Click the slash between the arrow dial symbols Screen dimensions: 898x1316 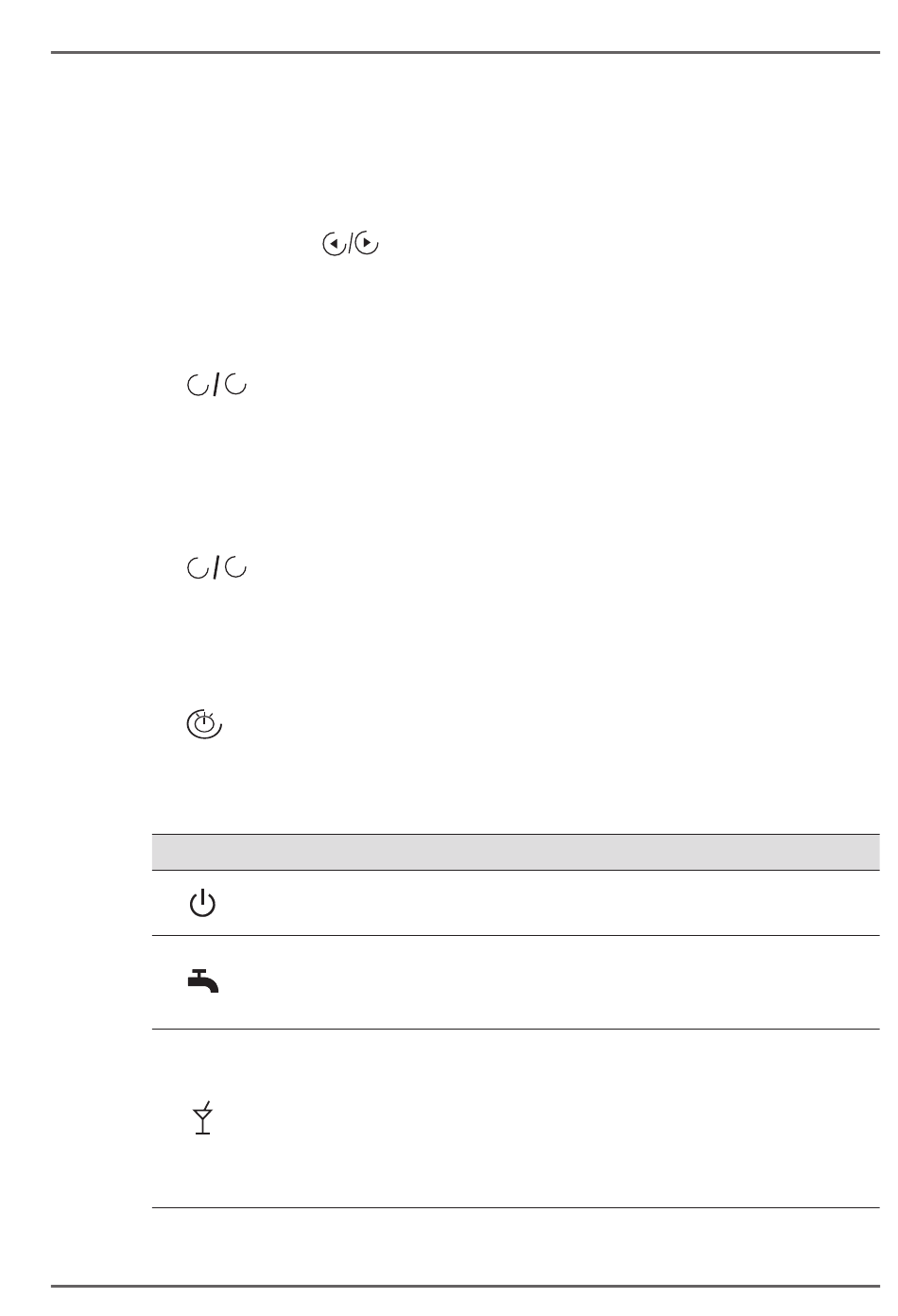[x=351, y=246]
